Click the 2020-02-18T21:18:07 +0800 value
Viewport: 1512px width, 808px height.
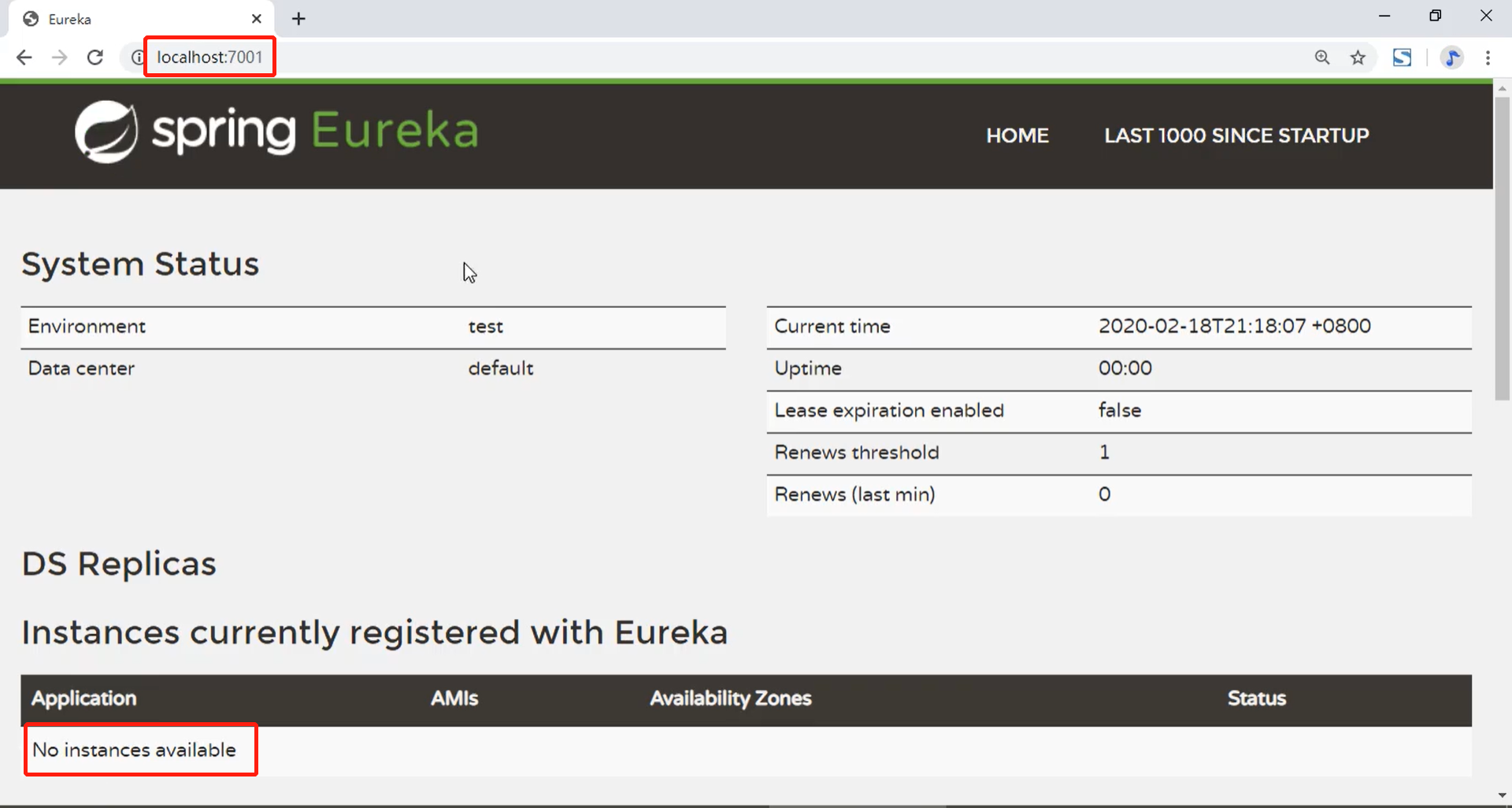pos(1235,326)
